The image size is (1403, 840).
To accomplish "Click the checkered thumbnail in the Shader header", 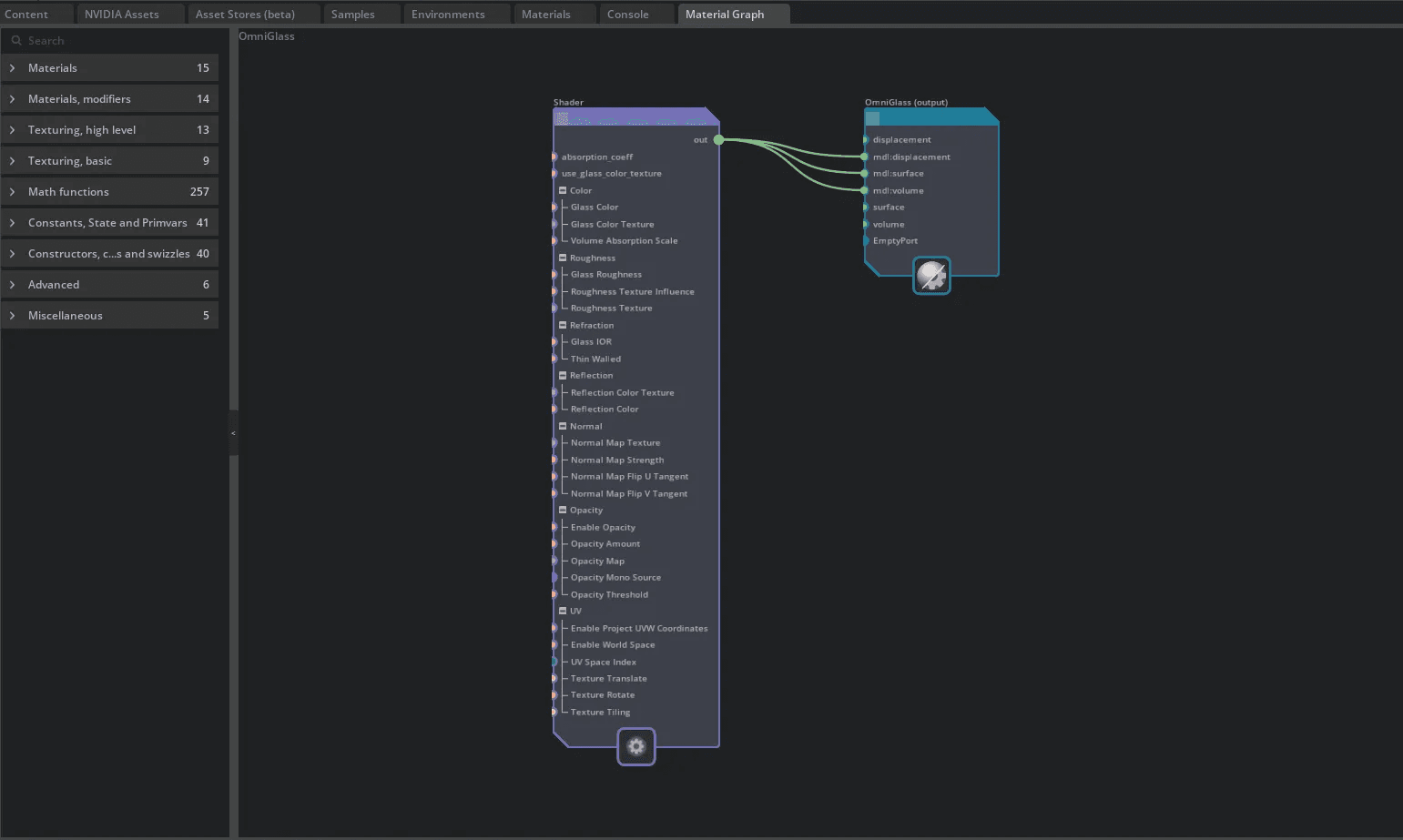I will 563,117.
